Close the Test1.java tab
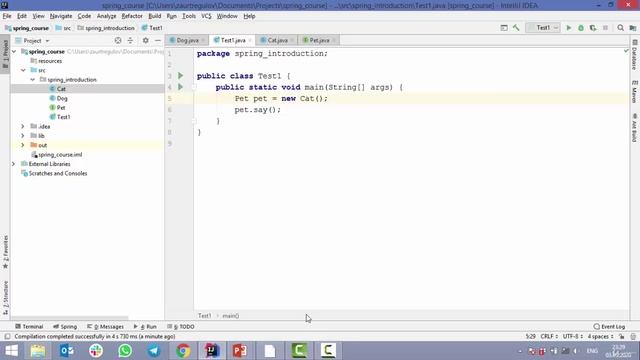This screenshot has height=360, width=640. [250, 40]
